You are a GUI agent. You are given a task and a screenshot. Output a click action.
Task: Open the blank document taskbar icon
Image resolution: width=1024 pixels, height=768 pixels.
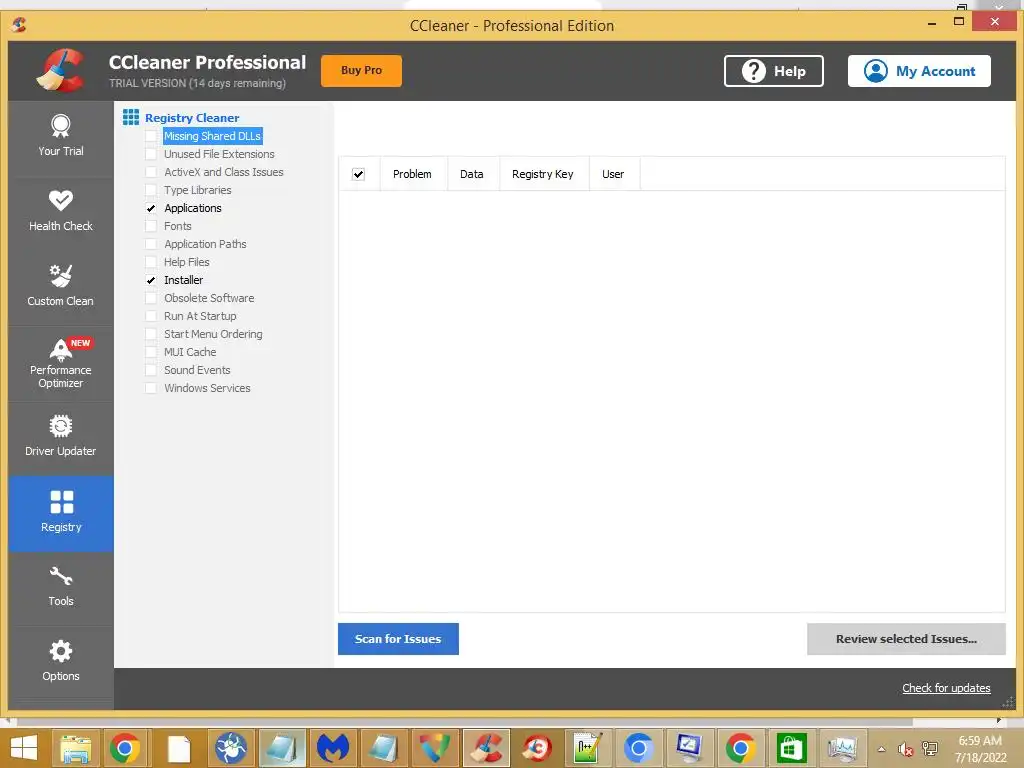click(x=178, y=748)
